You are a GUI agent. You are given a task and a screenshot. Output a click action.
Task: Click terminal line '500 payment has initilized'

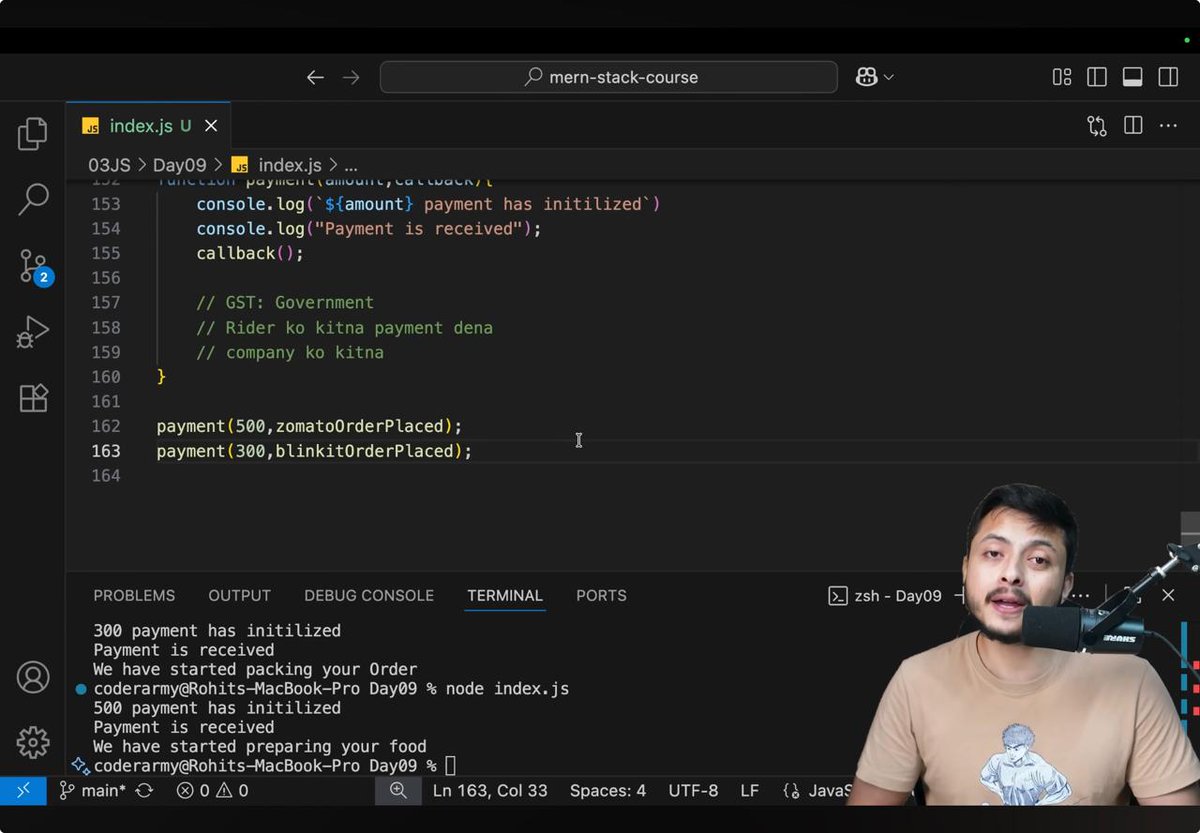[217, 708]
